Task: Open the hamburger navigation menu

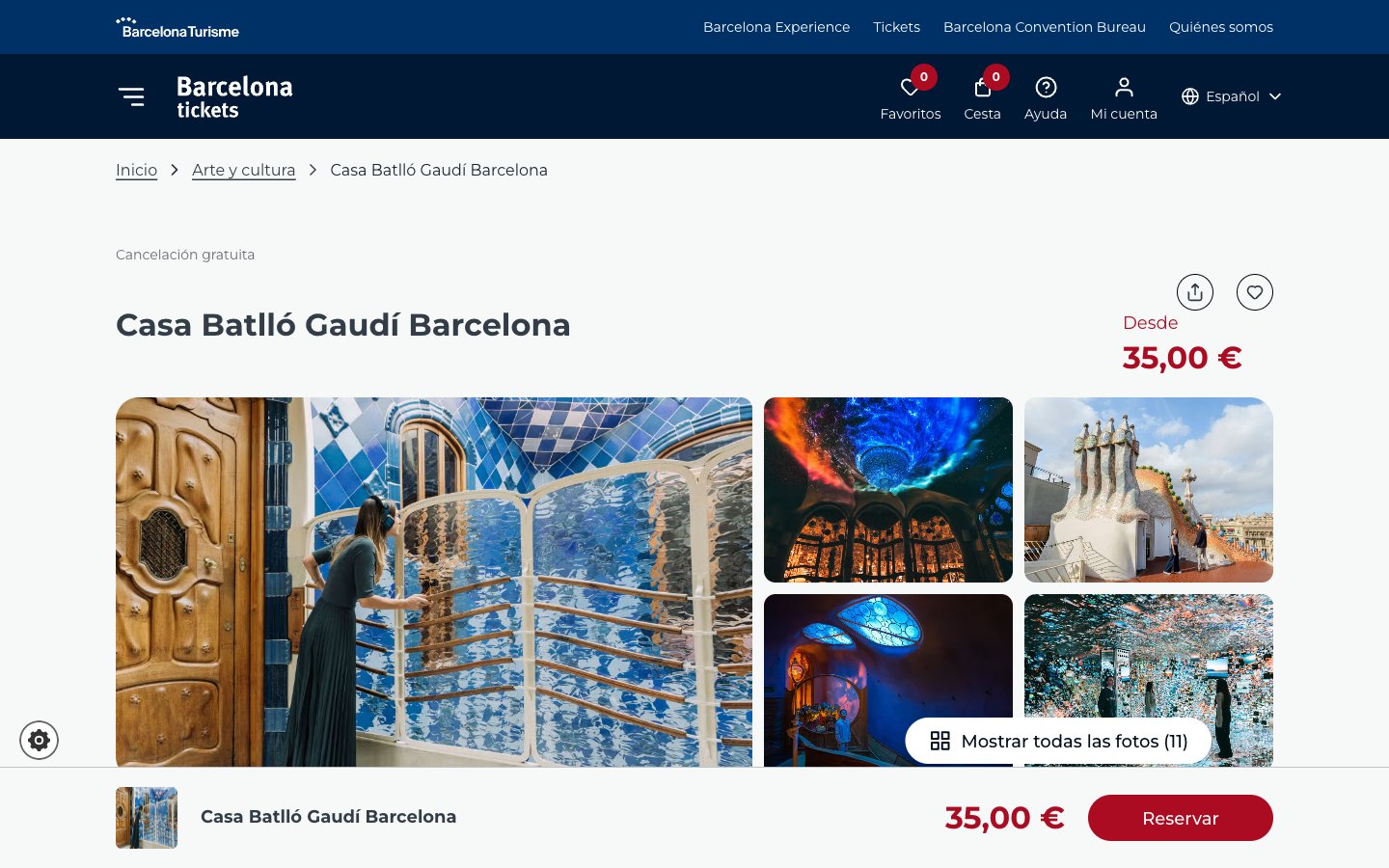Action: 131,96
